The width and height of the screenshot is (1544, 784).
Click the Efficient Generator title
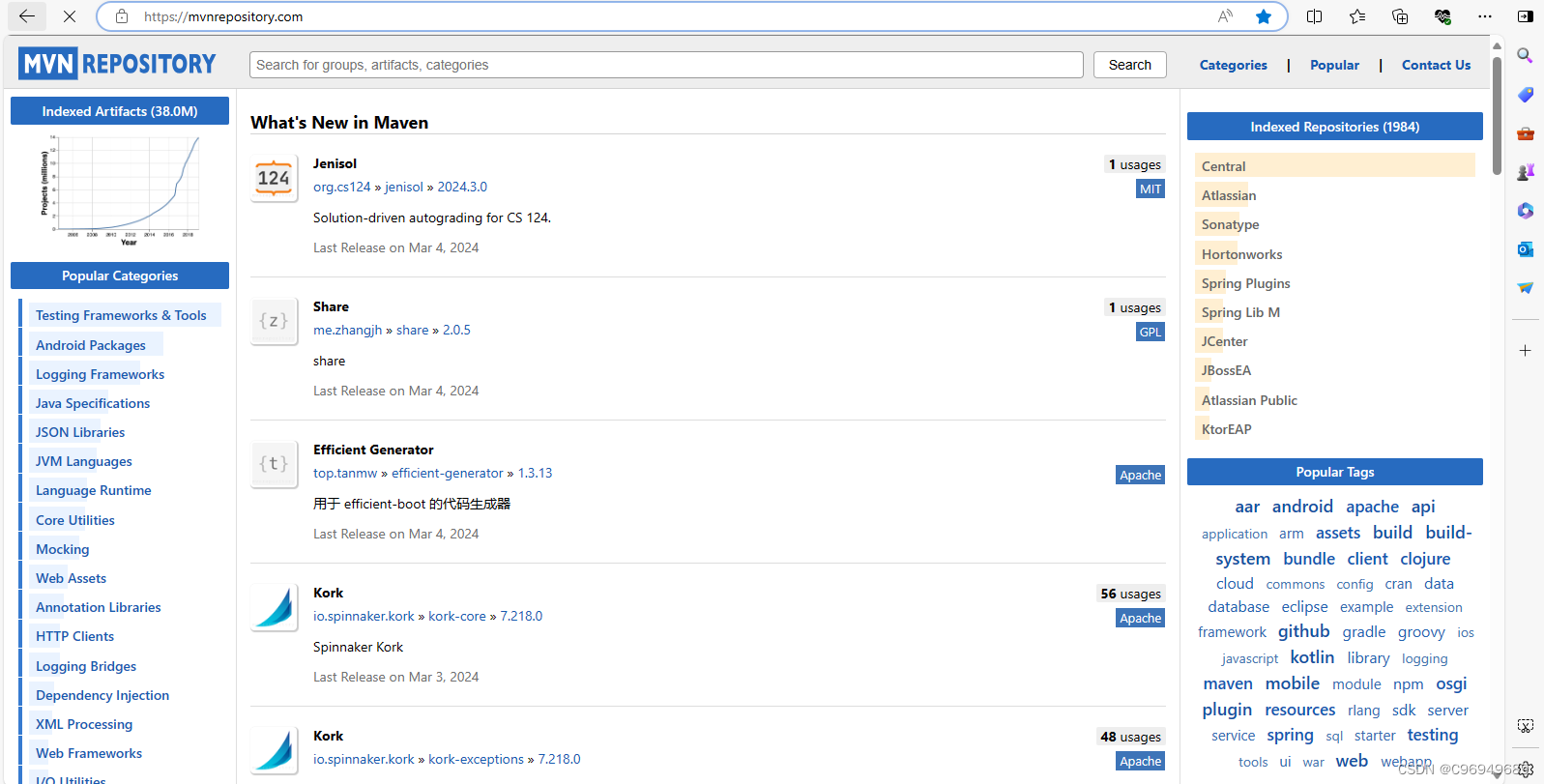point(373,450)
